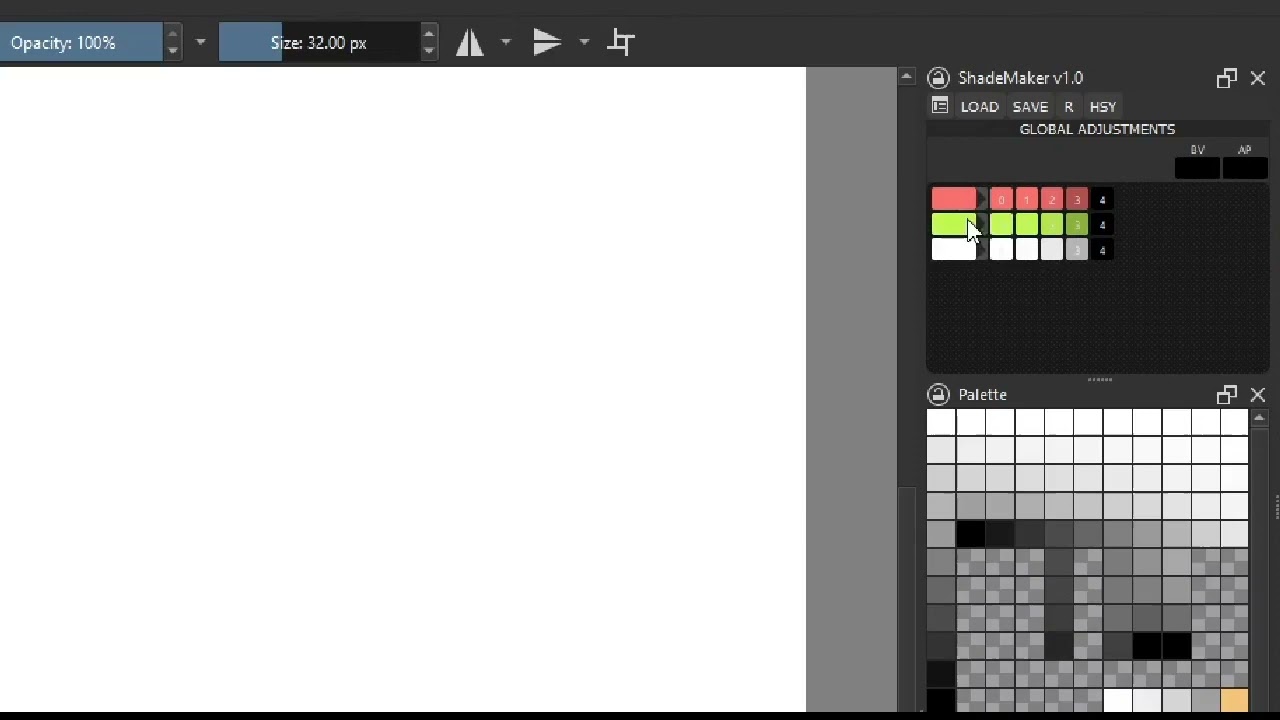Click the wrap-around mode icon
This screenshot has width=1280, height=720.
point(621,43)
